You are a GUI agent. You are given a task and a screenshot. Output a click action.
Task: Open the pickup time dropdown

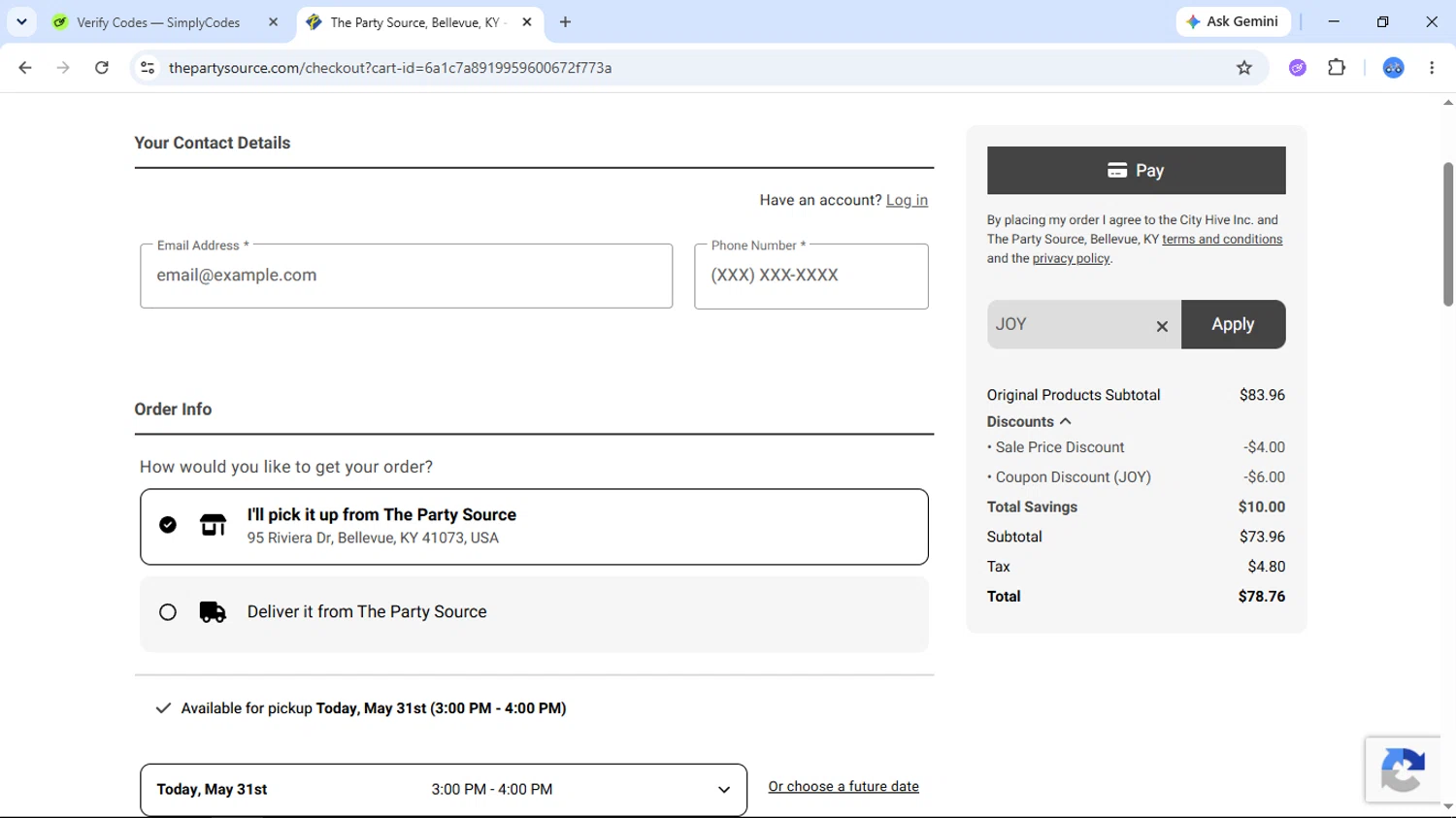click(x=444, y=790)
